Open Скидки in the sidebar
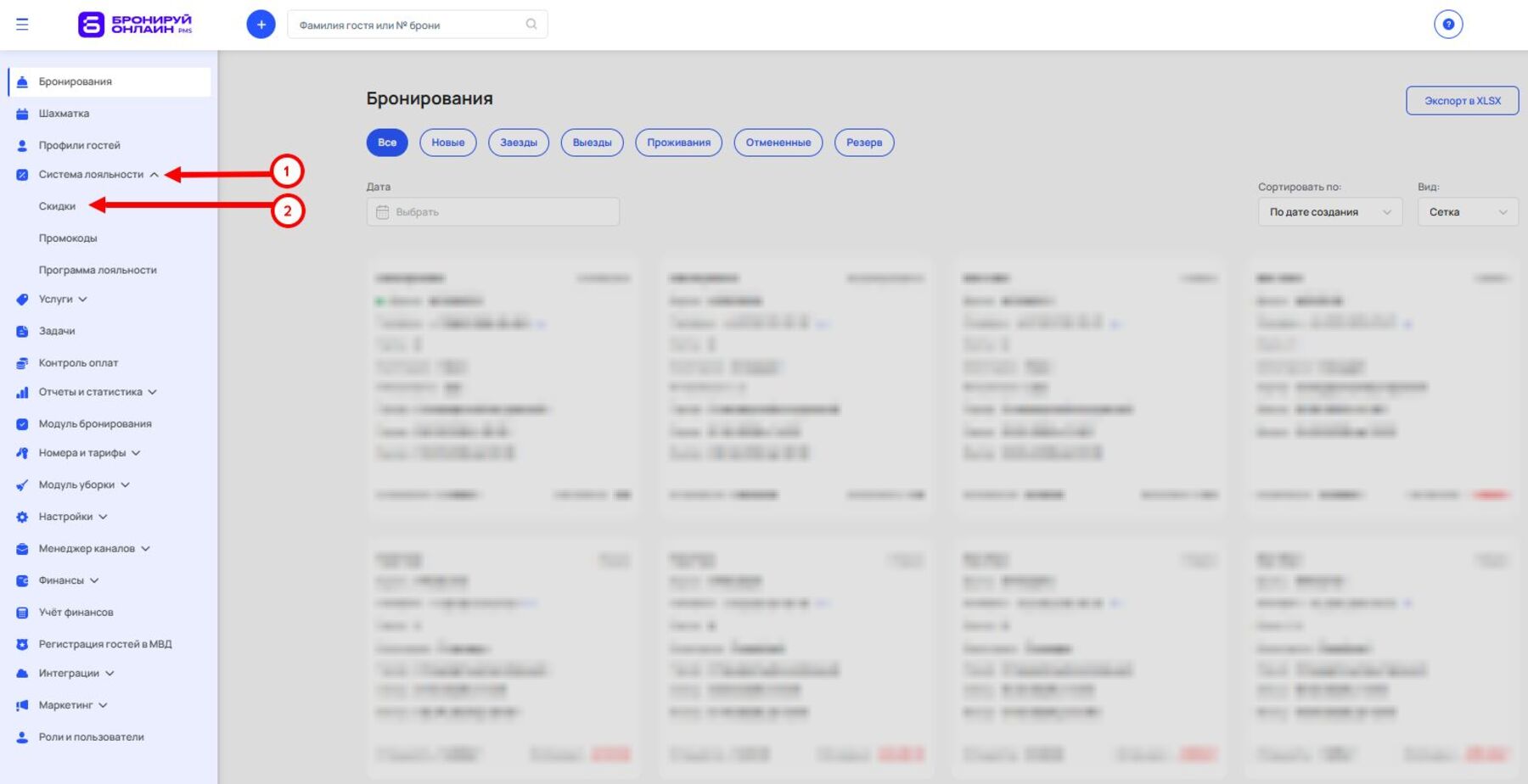 coord(57,206)
